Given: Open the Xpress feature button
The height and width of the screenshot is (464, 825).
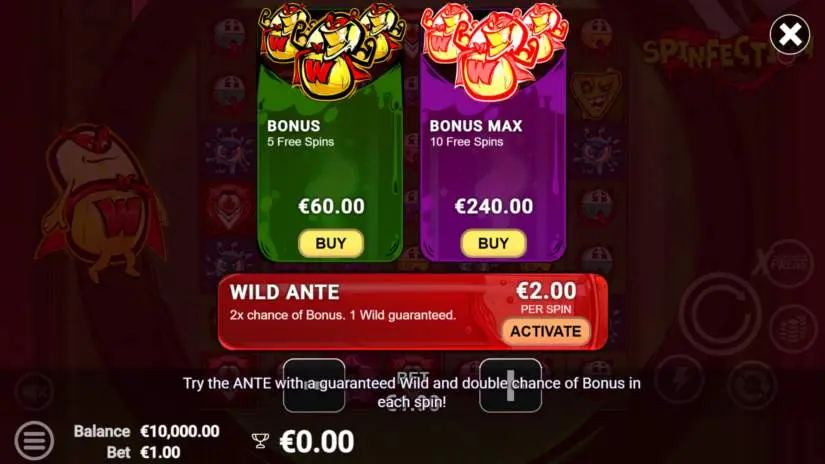Looking at the screenshot, I should pos(785,263).
